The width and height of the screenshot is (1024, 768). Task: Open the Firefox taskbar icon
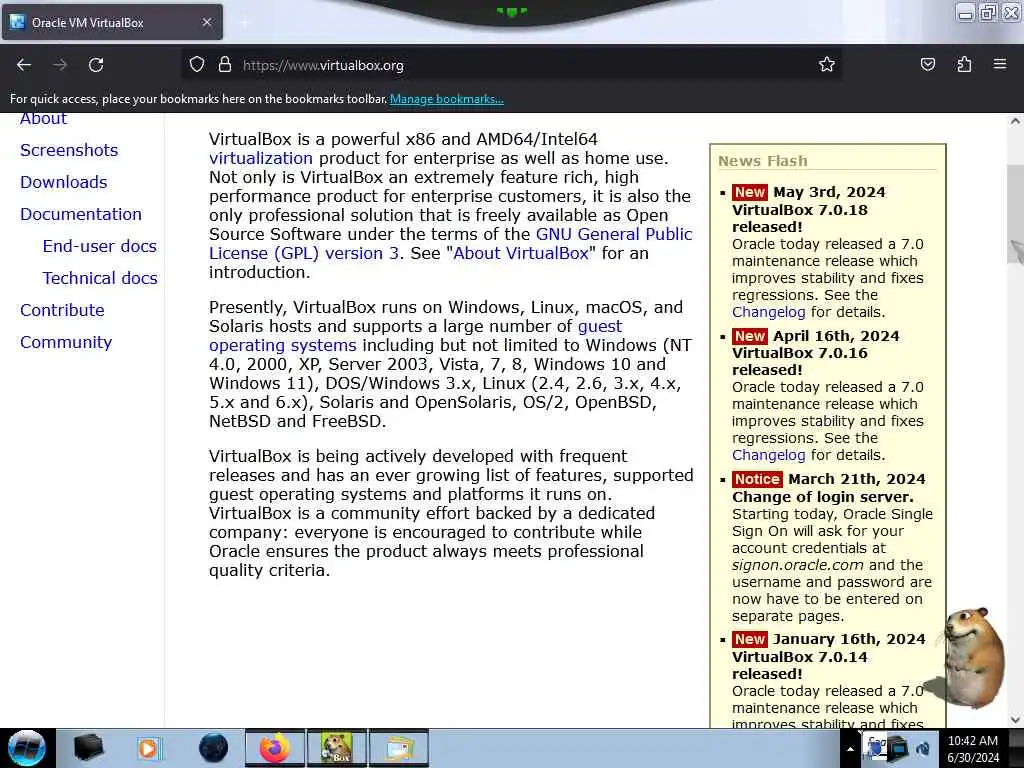click(274, 748)
